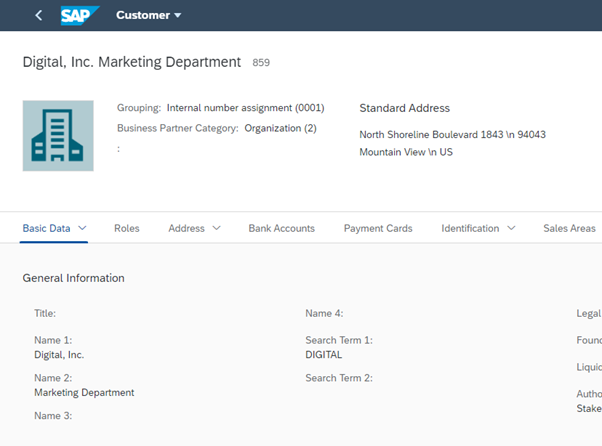
Task: Switch to the Basic Data tab
Action: [46, 228]
